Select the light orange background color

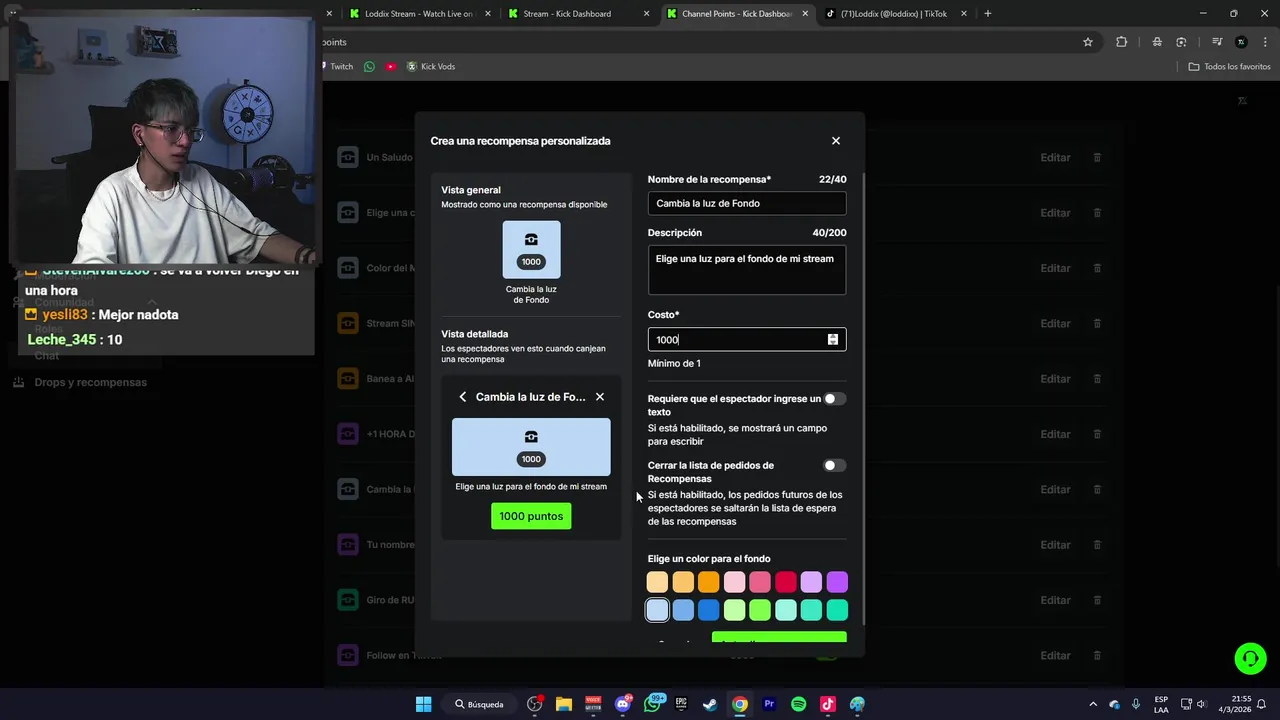[x=683, y=582]
